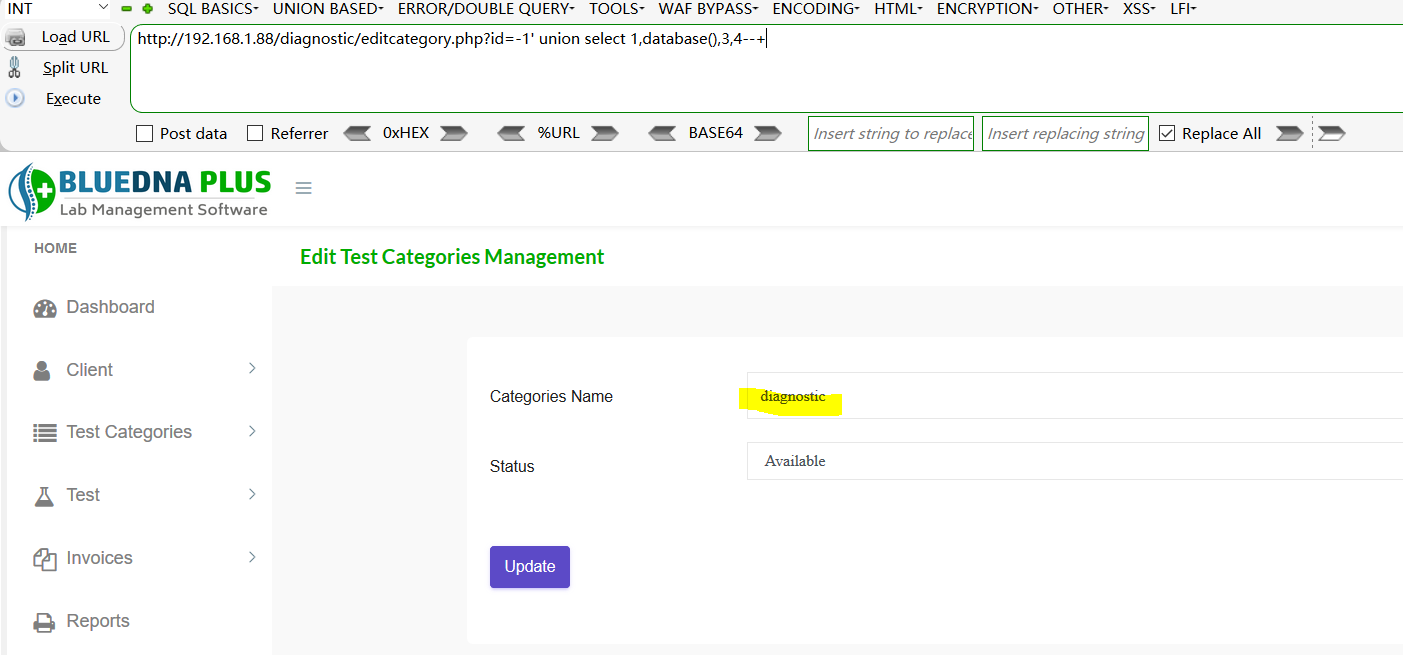Open the LFI menu
This screenshot has width=1403, height=655.
click(1183, 8)
